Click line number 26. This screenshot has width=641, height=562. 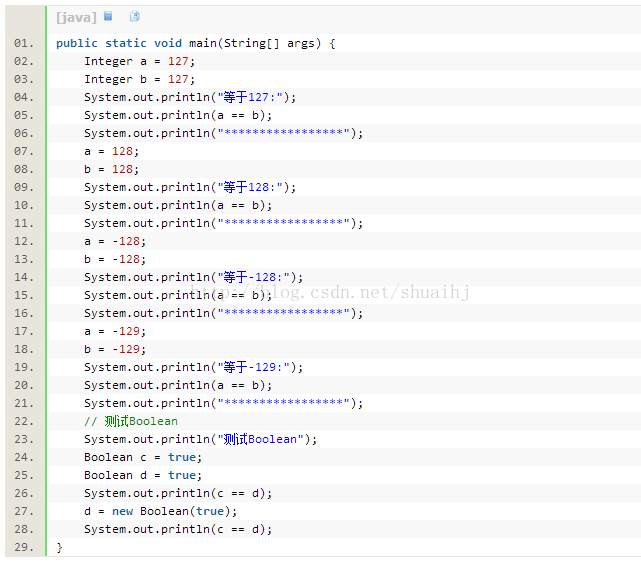[24, 493]
